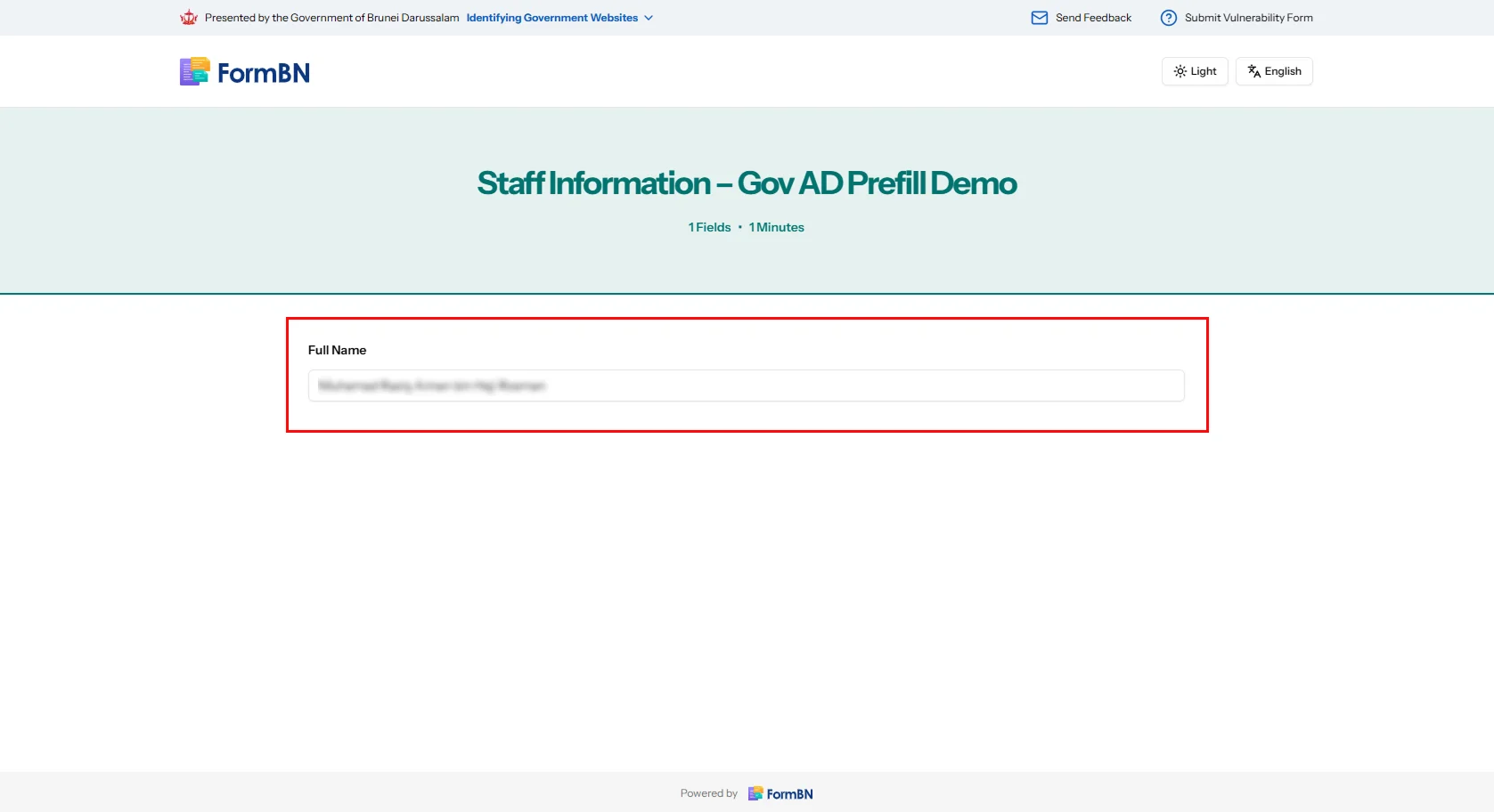Open the Submit Vulnerability Form link

pos(1248,18)
